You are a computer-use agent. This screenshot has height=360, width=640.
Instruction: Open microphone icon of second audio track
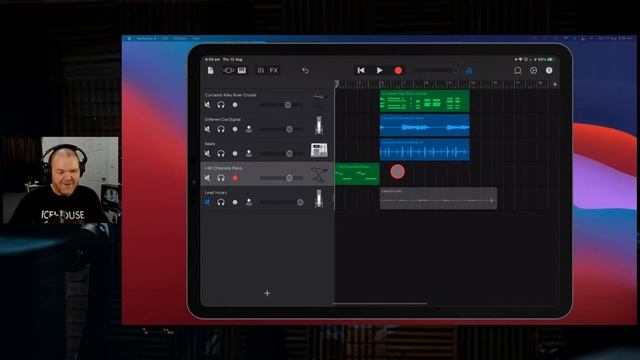[319, 125]
